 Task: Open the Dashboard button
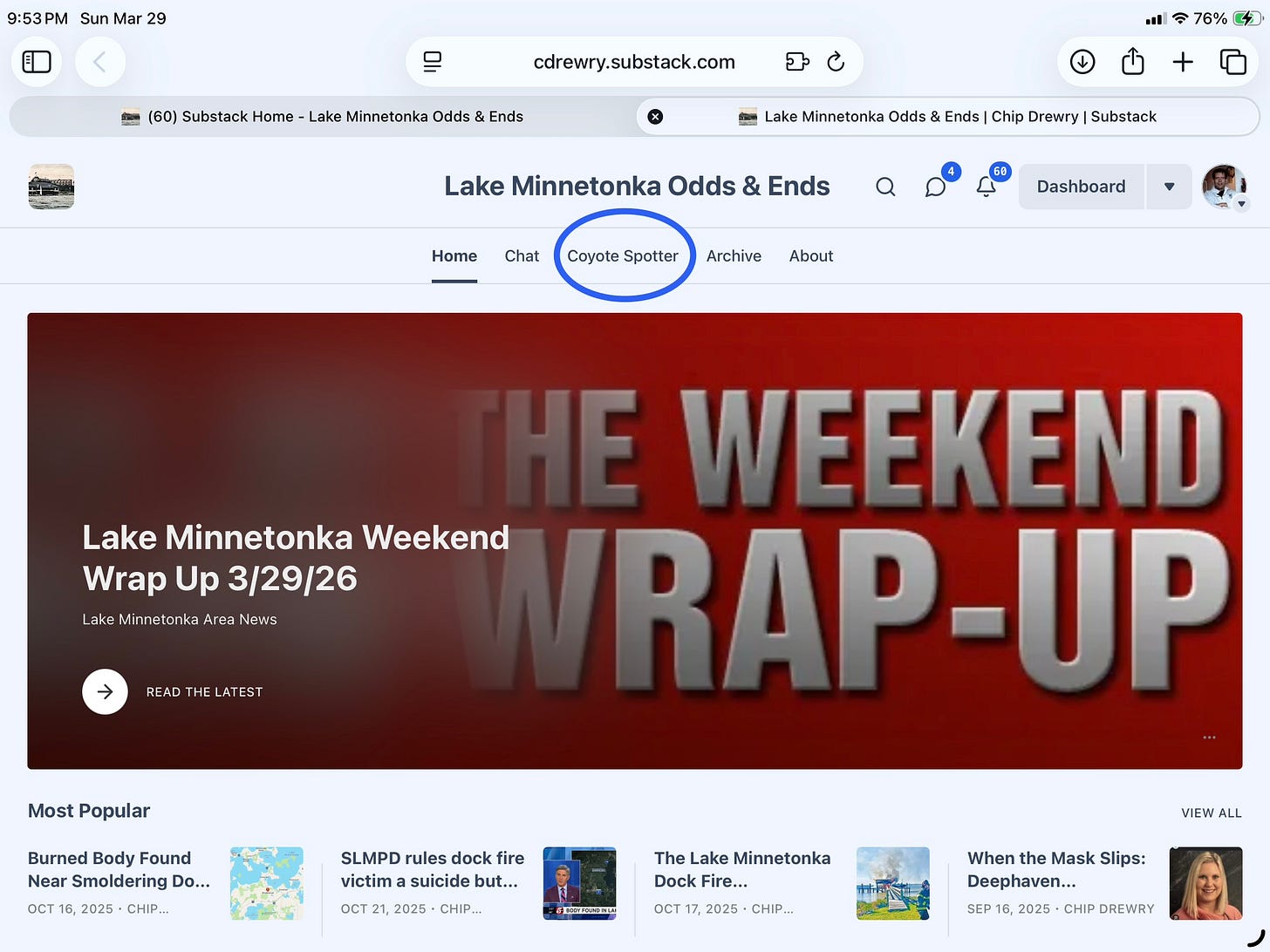[1081, 187]
